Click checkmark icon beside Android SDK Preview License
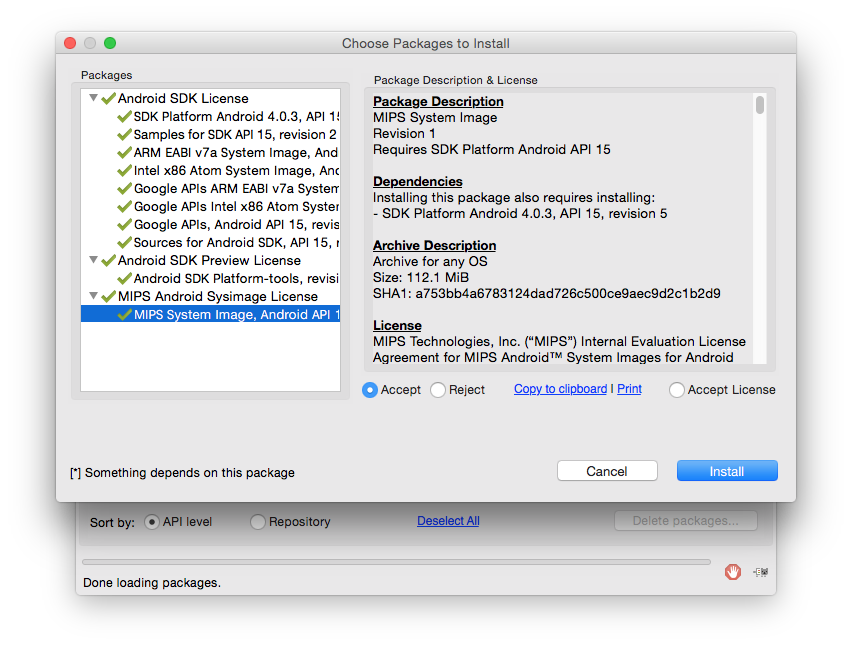The width and height of the screenshot is (852, 645). click(109, 260)
